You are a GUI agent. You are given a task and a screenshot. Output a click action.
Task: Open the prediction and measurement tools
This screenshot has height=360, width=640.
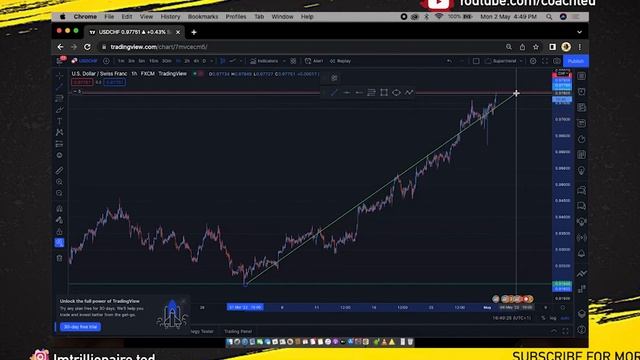coord(60,144)
